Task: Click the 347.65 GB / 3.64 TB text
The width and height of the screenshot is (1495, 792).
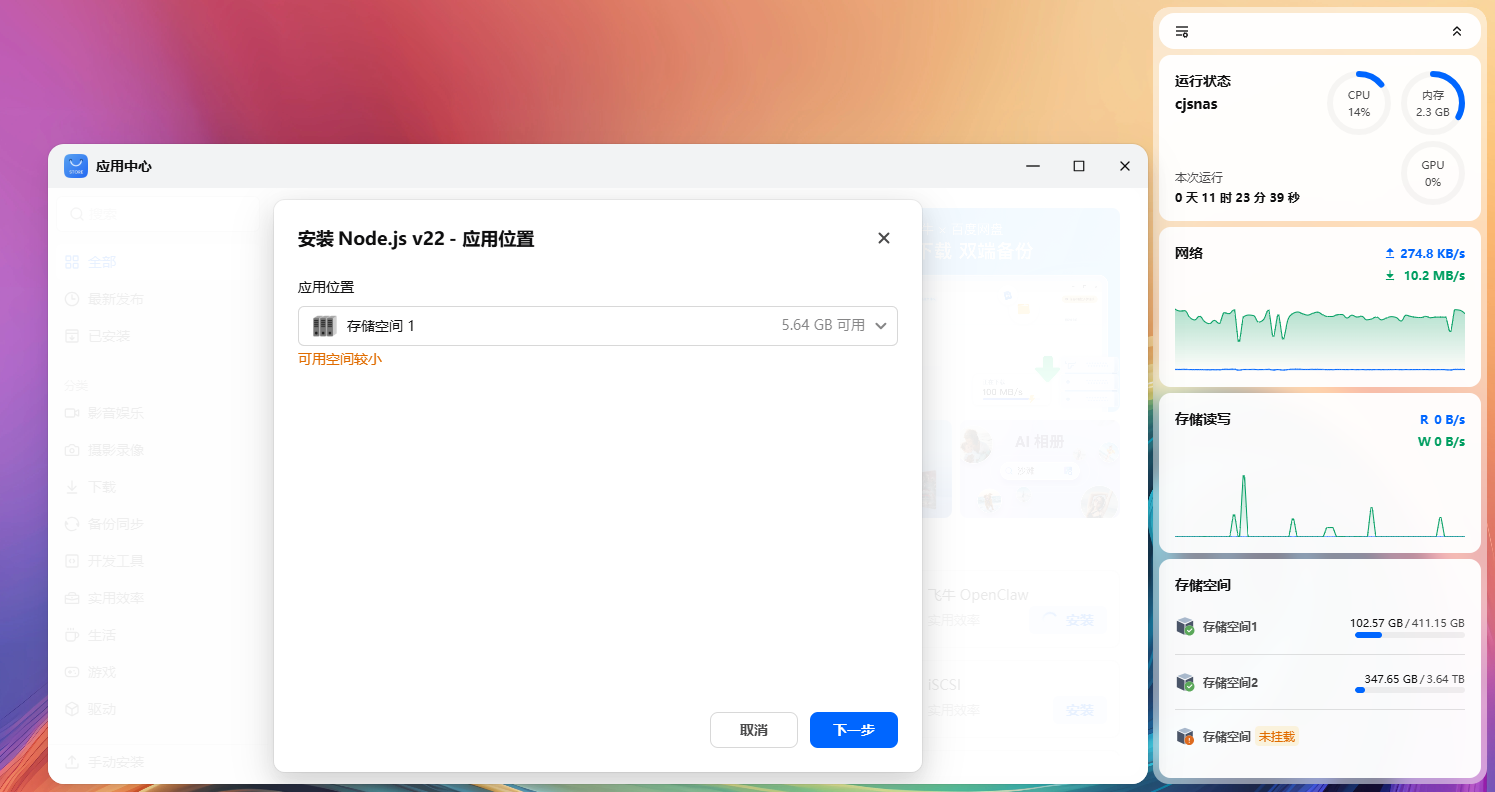Action: pyautogui.click(x=1414, y=679)
